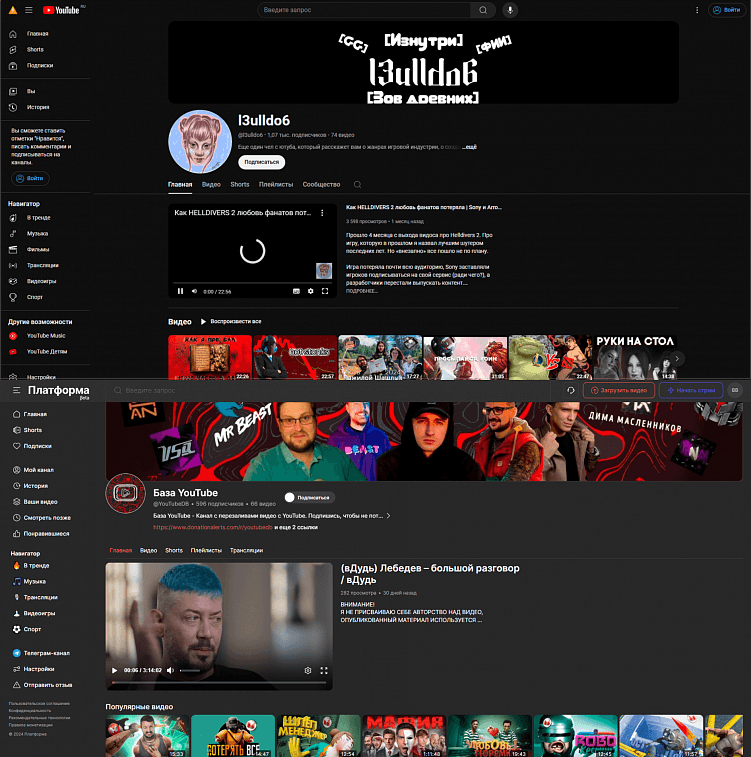Play the вДудь Лебедев video
This screenshot has height=757, width=751.
[114, 671]
